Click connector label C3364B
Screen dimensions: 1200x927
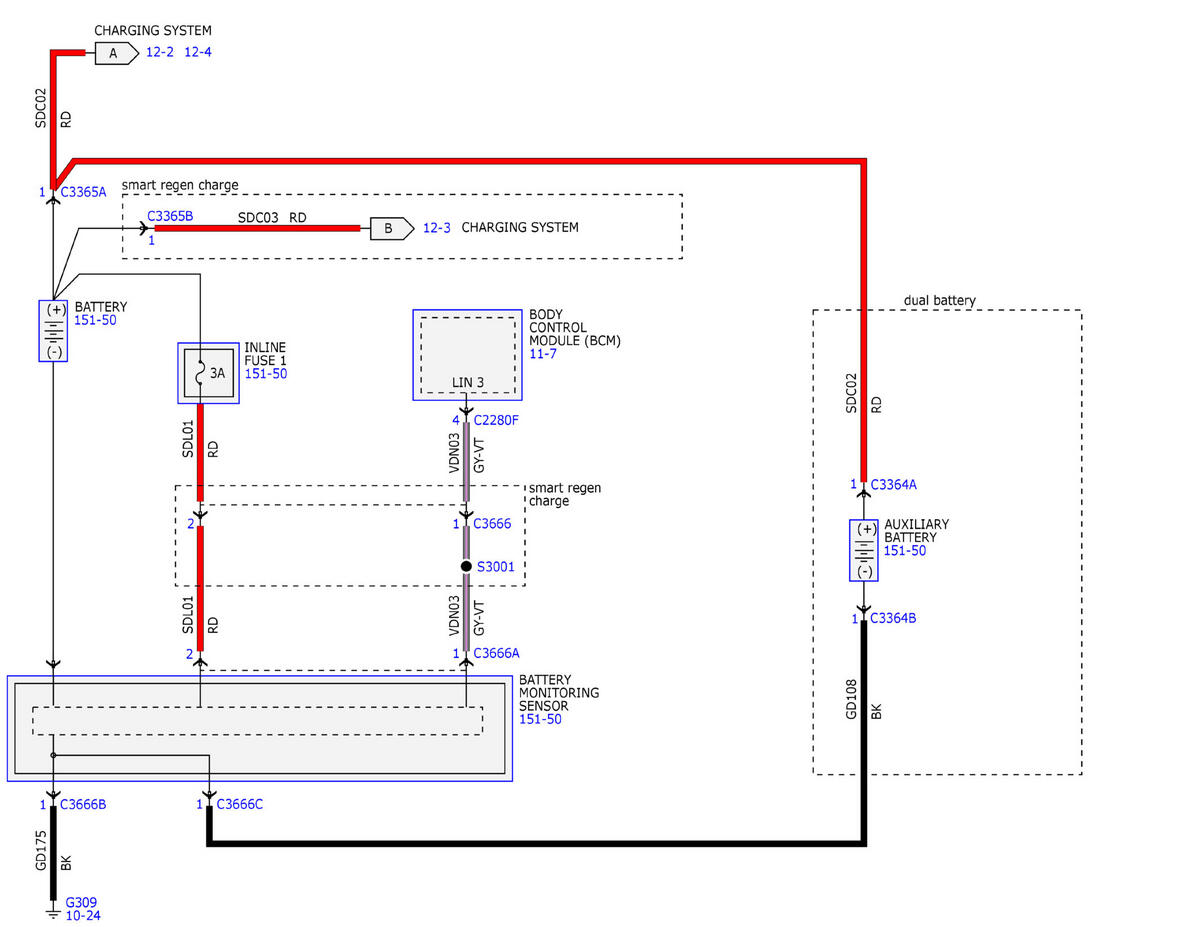(x=894, y=618)
